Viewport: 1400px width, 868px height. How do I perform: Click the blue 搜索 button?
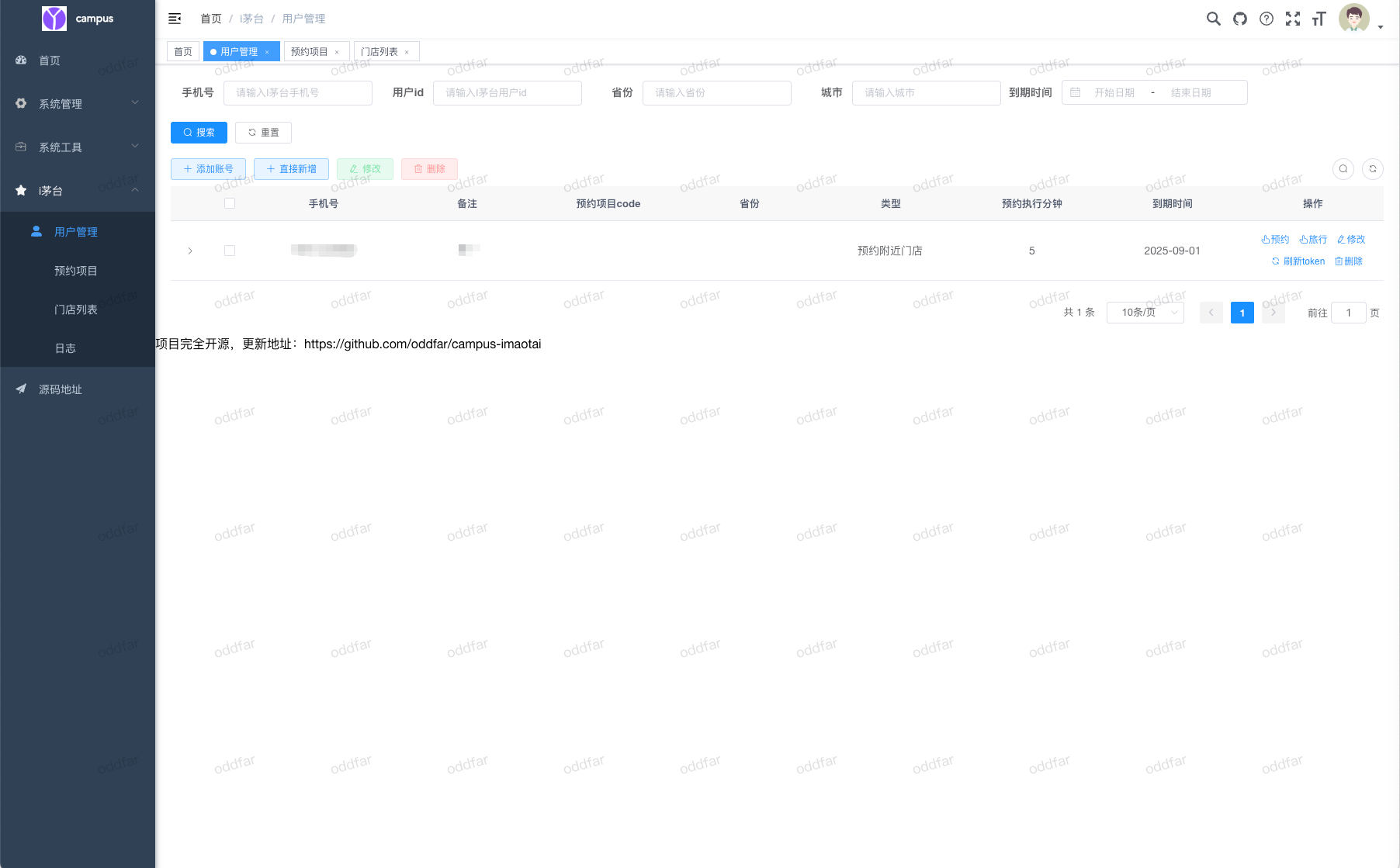click(x=199, y=133)
